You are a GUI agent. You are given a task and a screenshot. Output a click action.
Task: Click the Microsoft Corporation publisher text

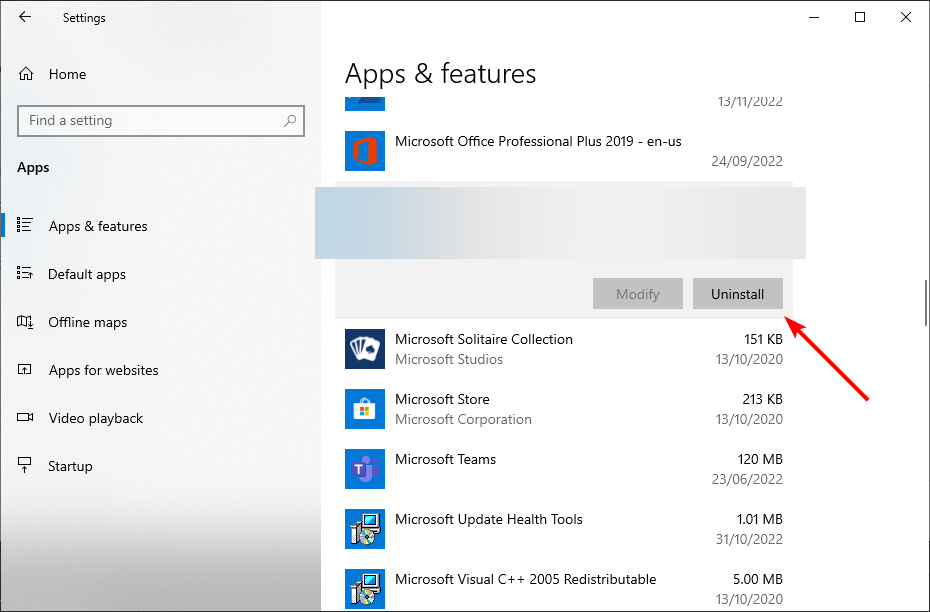[x=463, y=419]
